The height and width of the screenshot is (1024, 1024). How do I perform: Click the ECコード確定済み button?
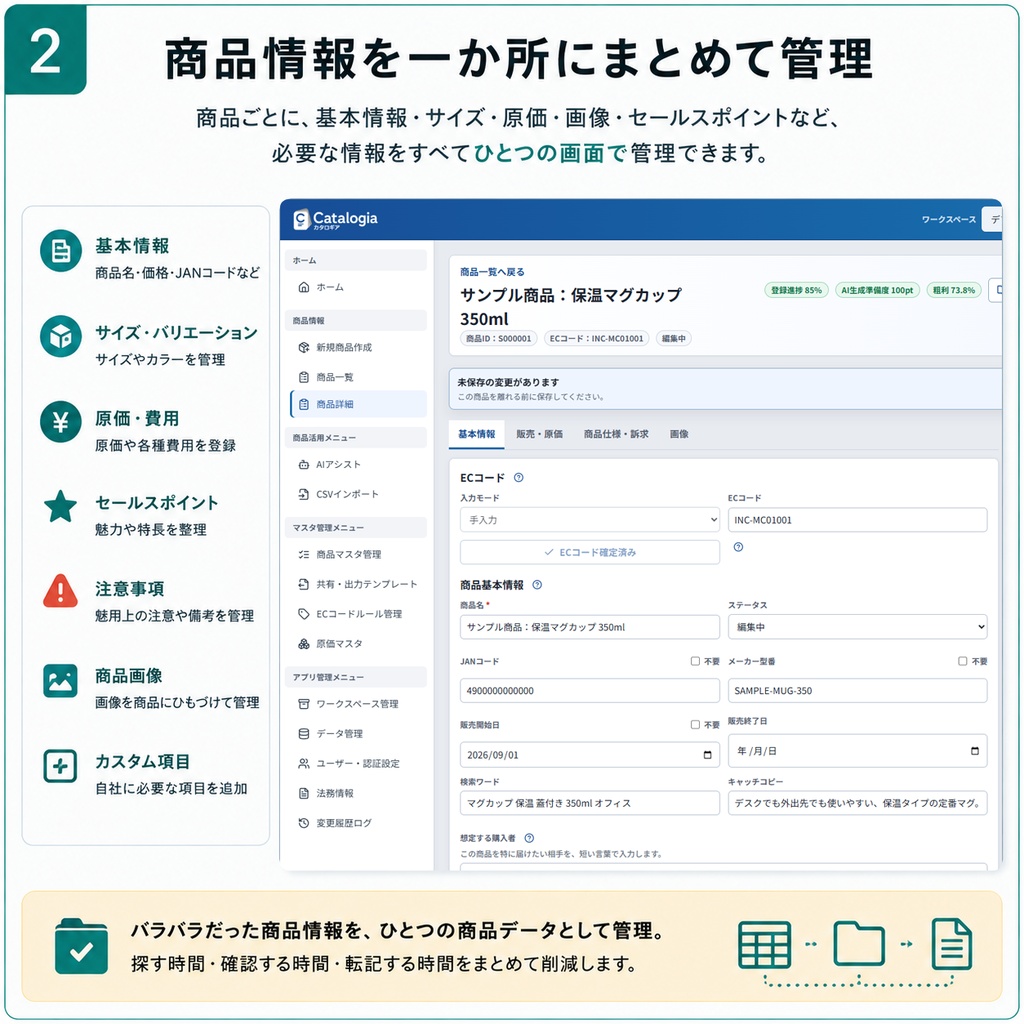pos(590,552)
